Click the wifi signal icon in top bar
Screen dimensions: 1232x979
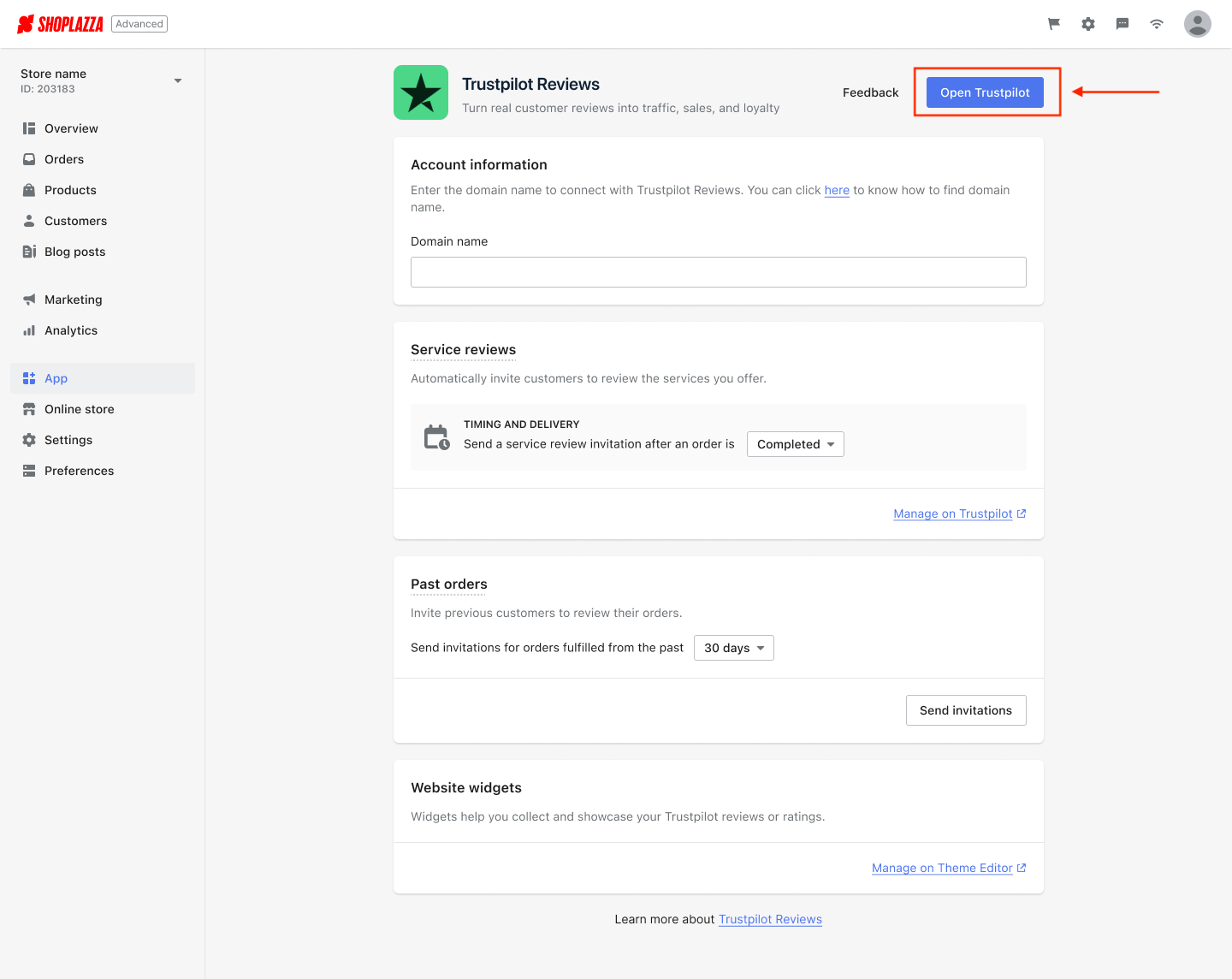point(1157,24)
